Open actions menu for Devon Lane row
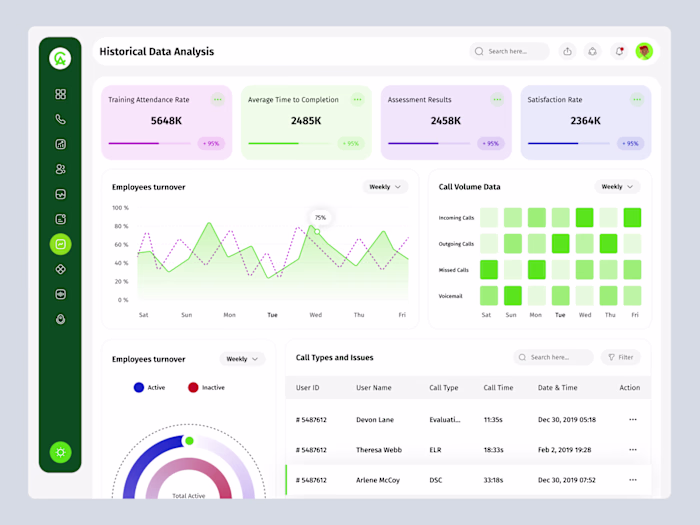This screenshot has width=700, height=525. click(x=633, y=420)
